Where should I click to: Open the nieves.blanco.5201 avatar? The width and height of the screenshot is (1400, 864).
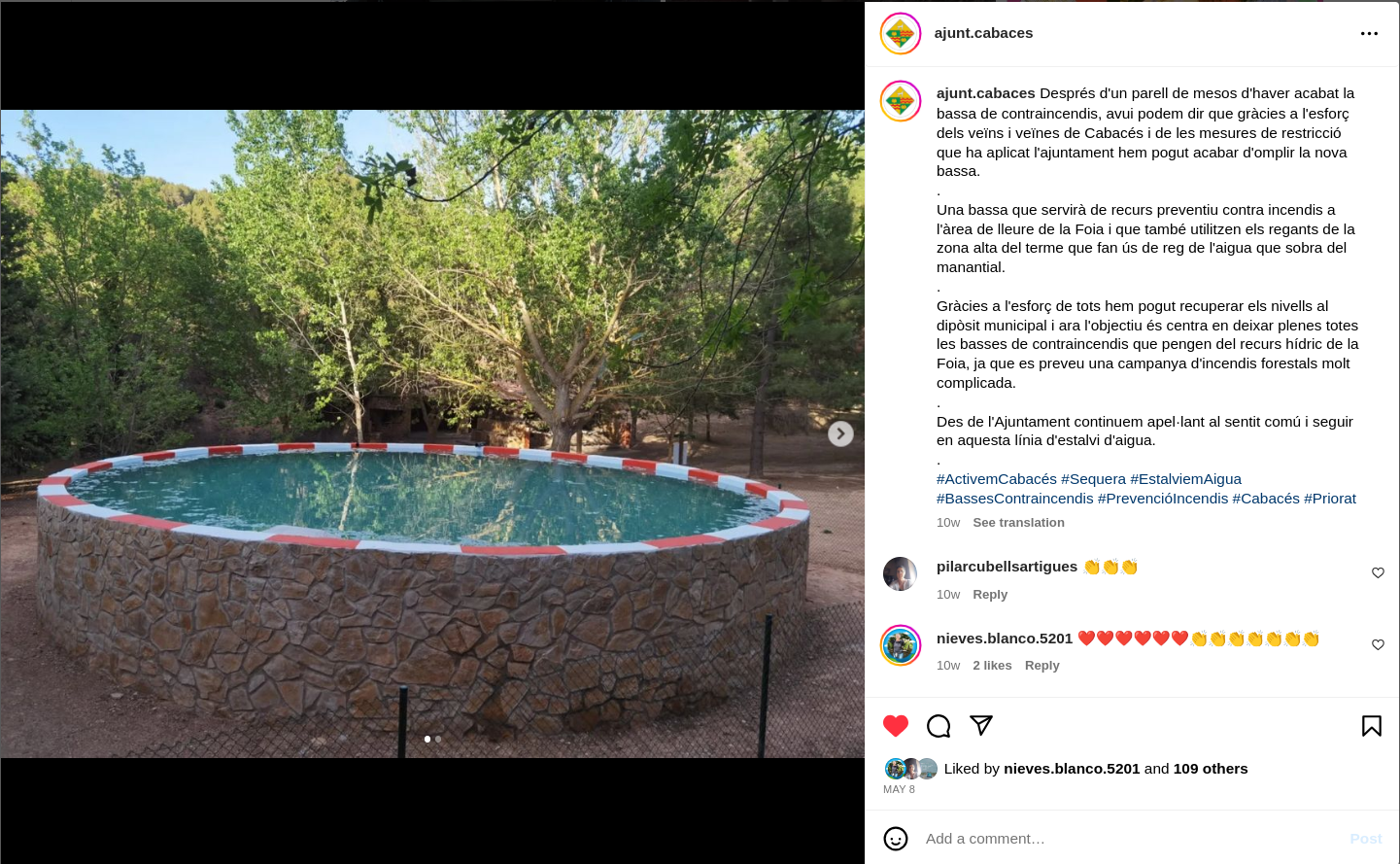[901, 645]
